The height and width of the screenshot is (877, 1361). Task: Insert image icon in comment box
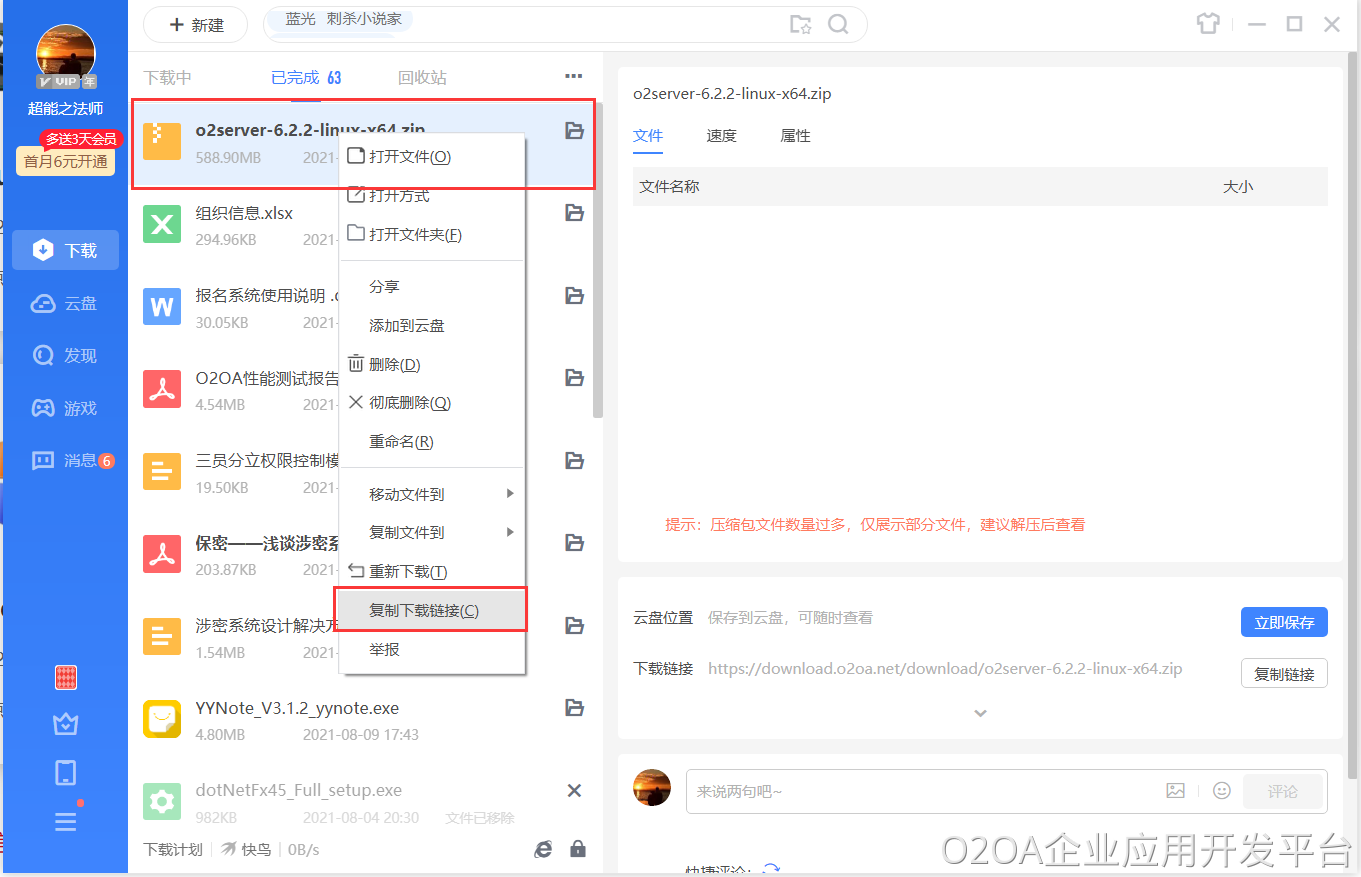pos(1175,791)
